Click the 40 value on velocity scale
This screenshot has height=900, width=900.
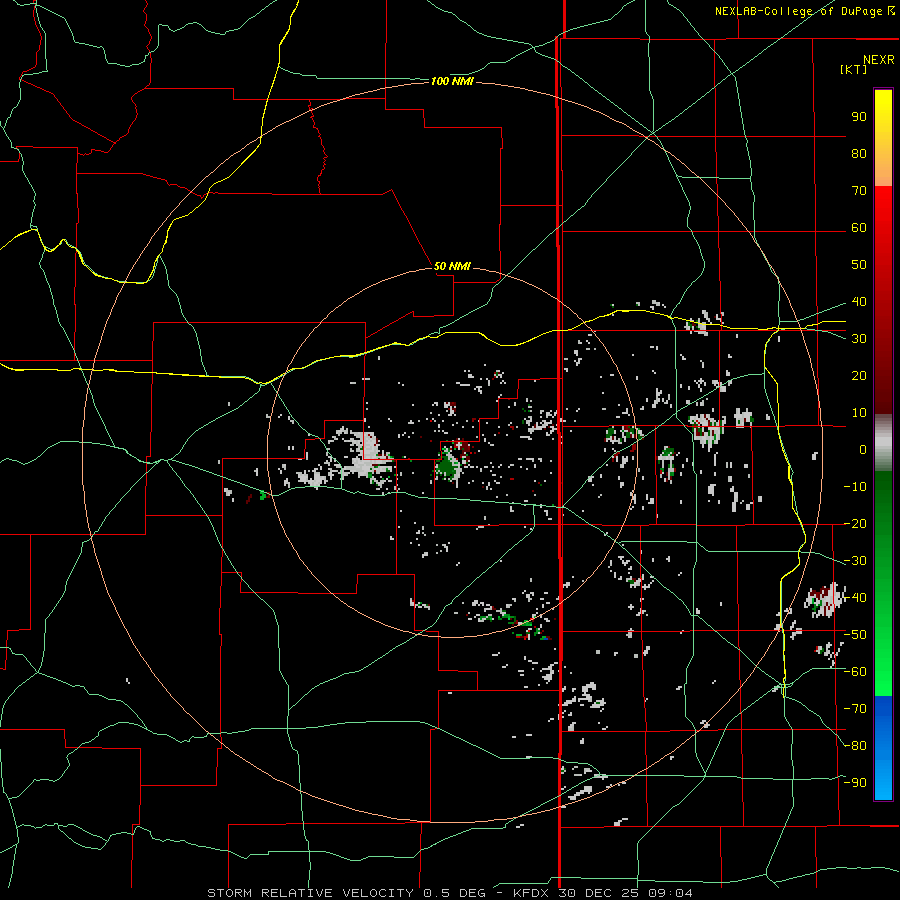point(859,302)
